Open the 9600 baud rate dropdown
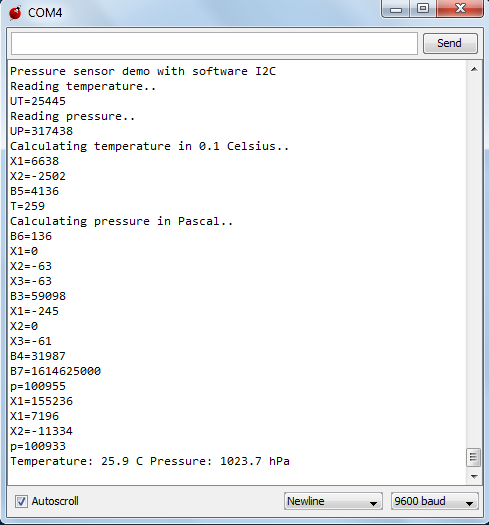The width and height of the screenshot is (489, 525). tap(434, 501)
